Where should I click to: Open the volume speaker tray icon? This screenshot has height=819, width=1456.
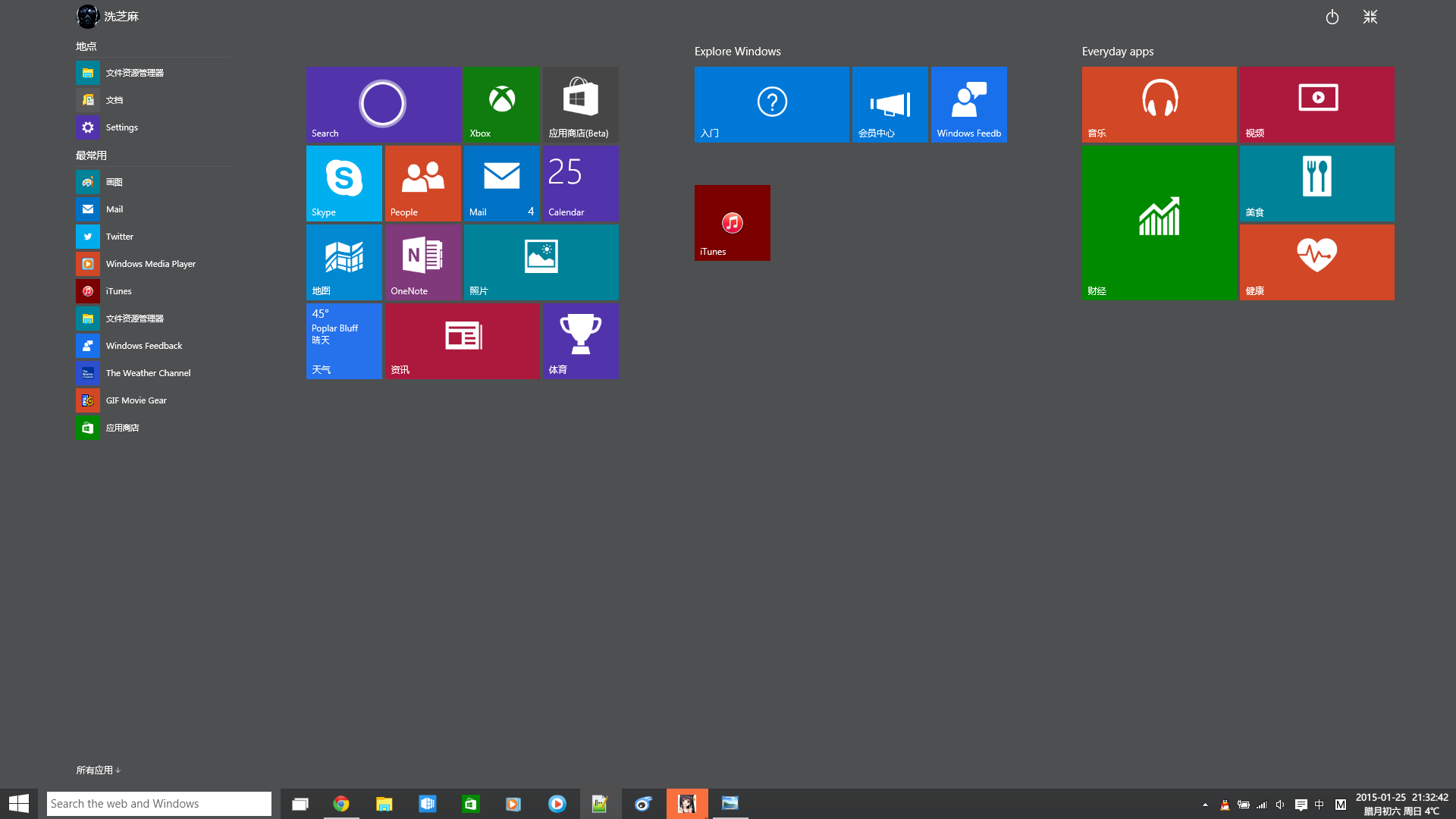coord(1280,805)
